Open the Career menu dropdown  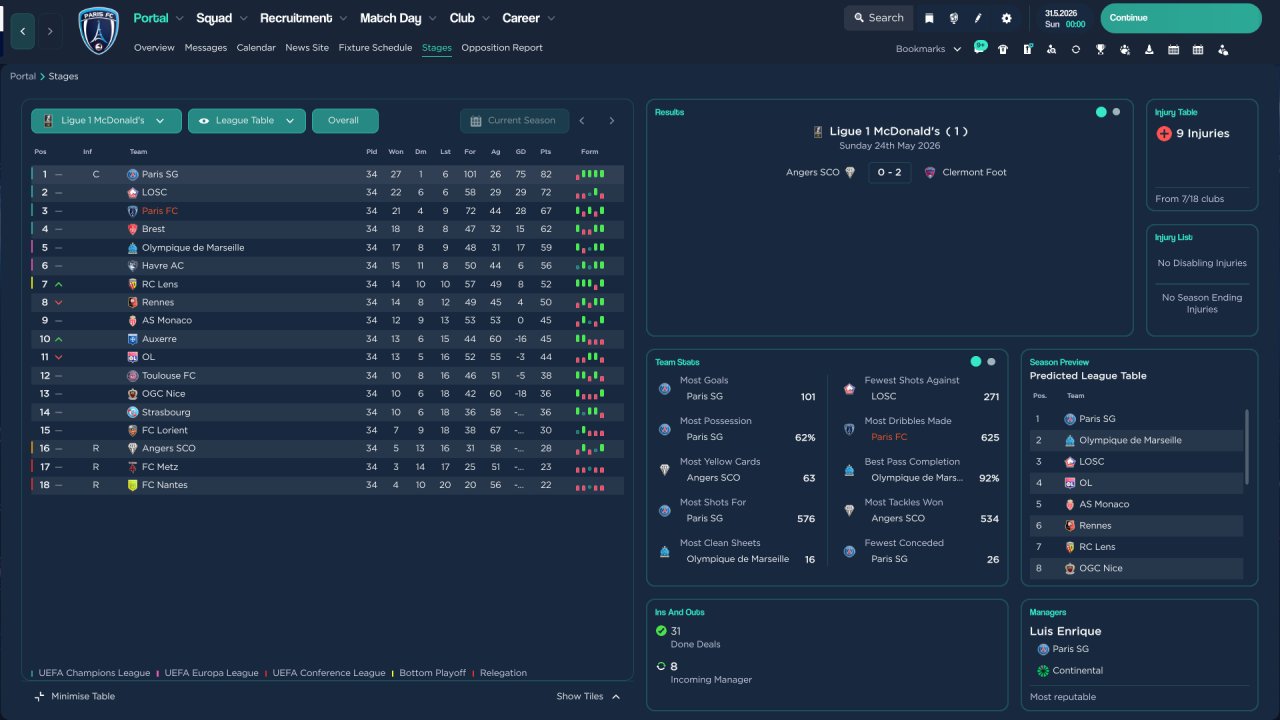pyautogui.click(x=529, y=18)
